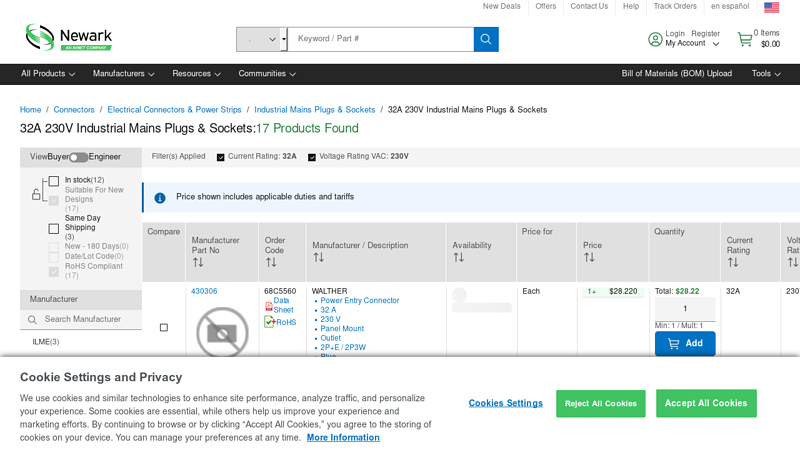This screenshot has height=450, width=800.
Task: Expand the All Products menu
Action: [48, 74]
